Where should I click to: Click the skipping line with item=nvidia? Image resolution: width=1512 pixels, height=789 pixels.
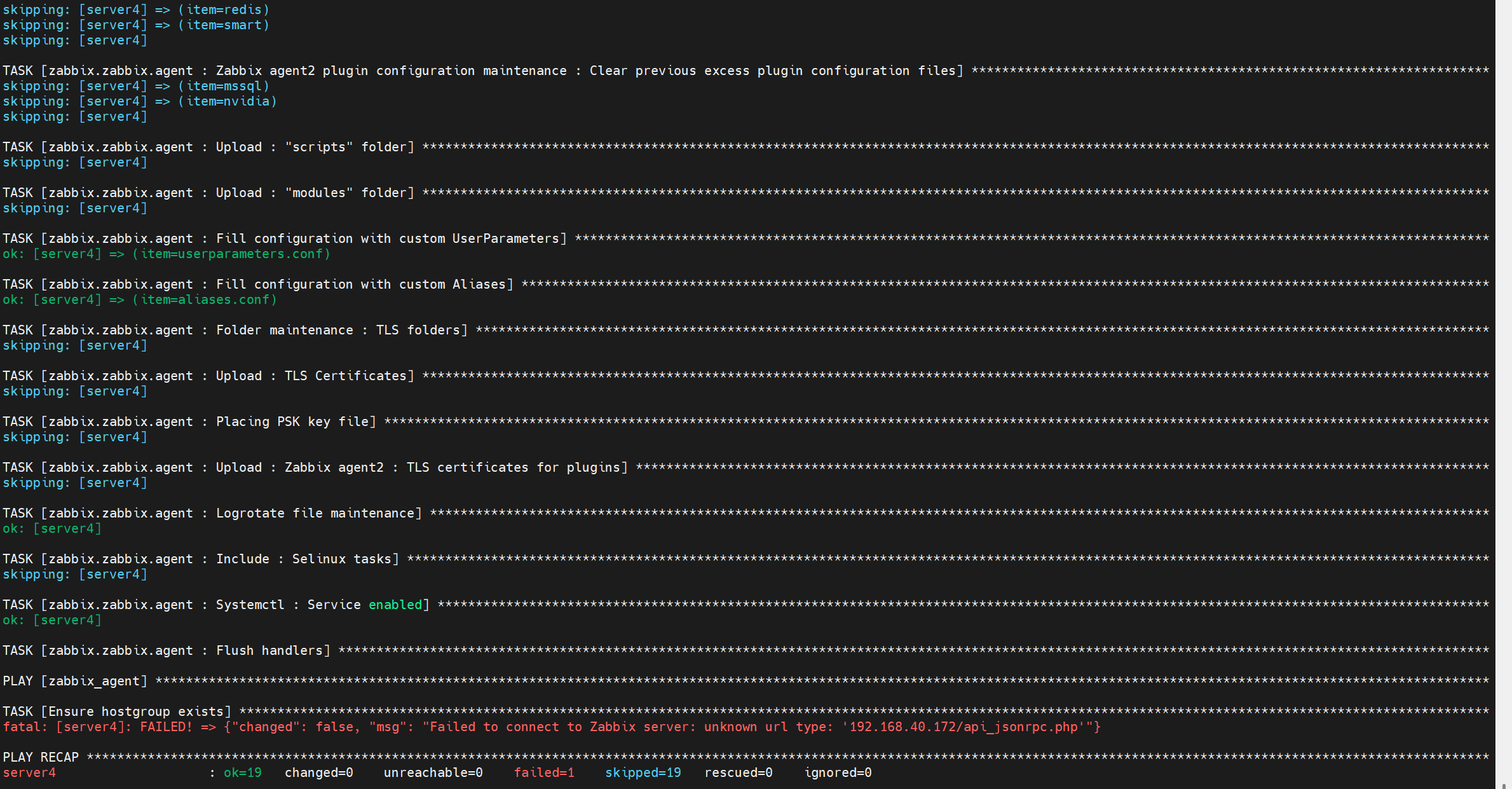pyautogui.click(x=140, y=101)
